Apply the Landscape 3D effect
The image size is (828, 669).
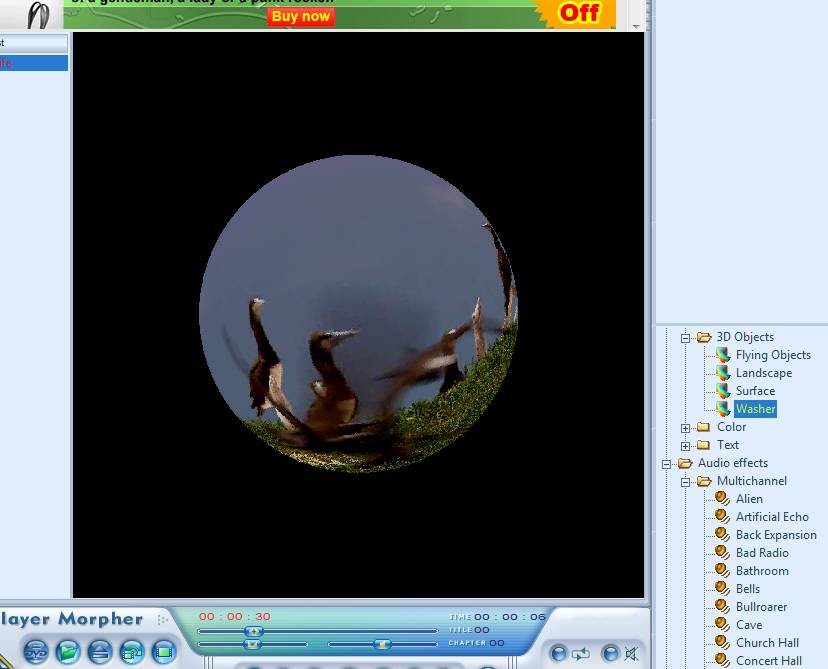coord(763,373)
